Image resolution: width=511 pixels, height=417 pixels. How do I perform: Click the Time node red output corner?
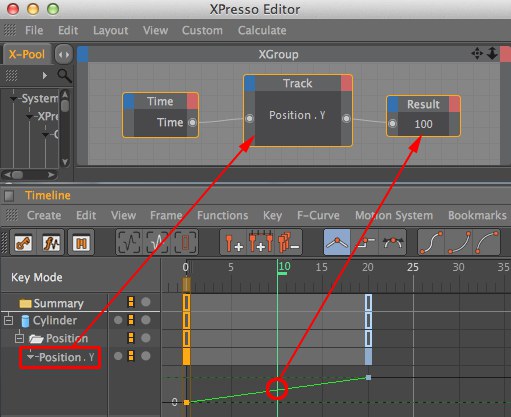pos(192,101)
